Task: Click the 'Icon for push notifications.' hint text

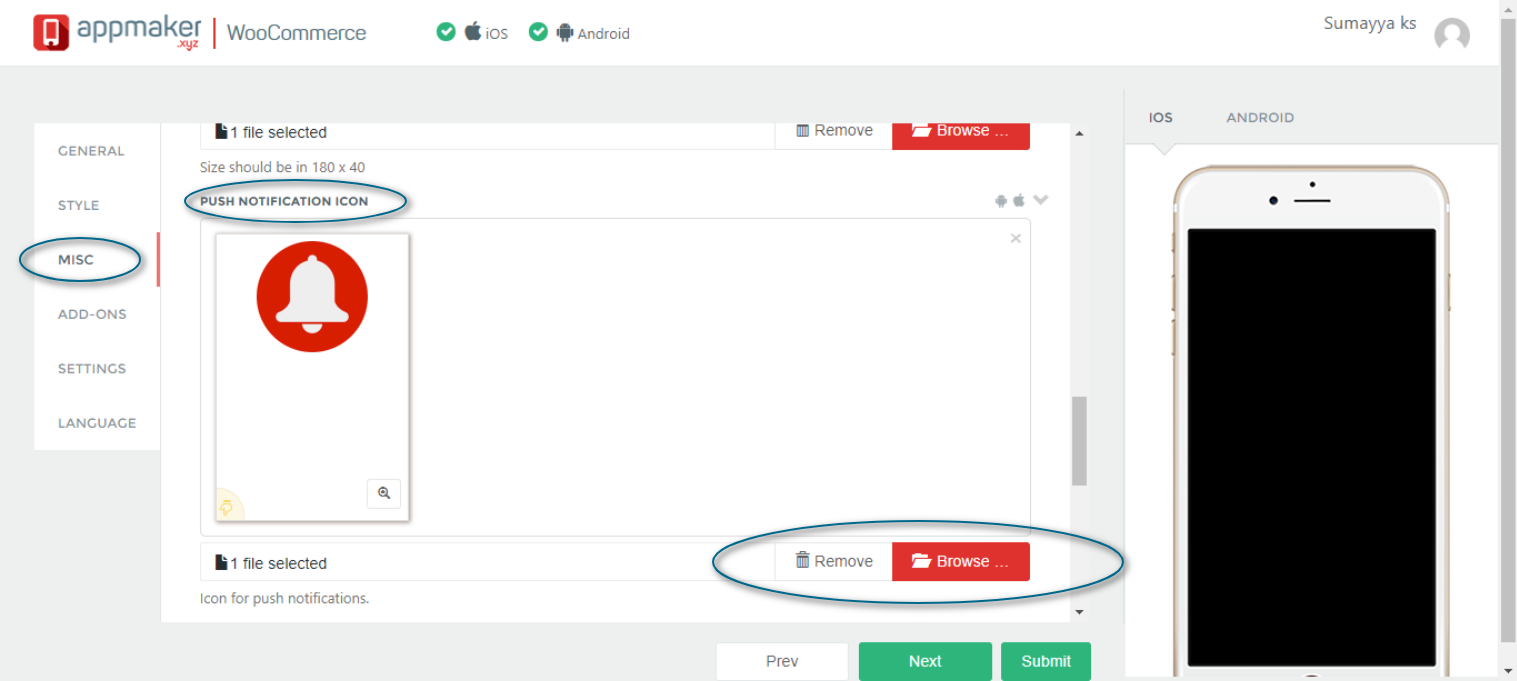Action: click(284, 598)
